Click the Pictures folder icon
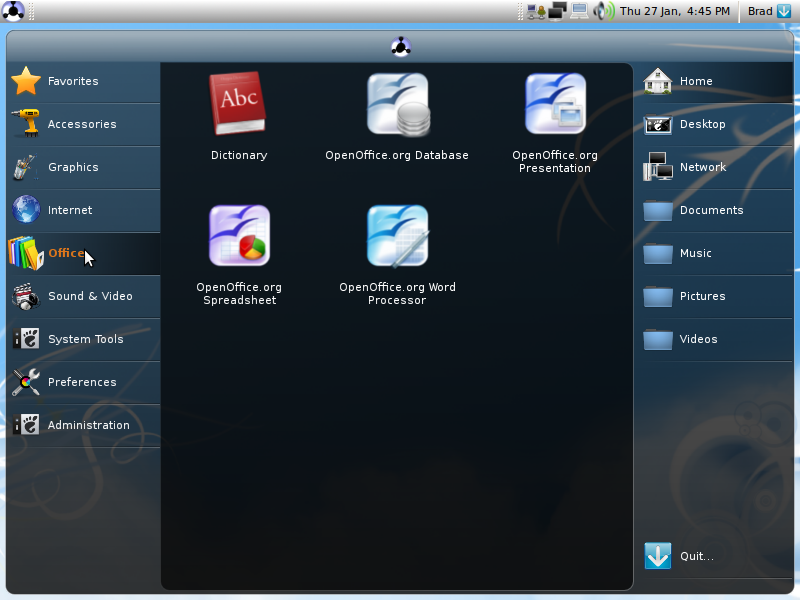800x600 pixels. click(658, 296)
